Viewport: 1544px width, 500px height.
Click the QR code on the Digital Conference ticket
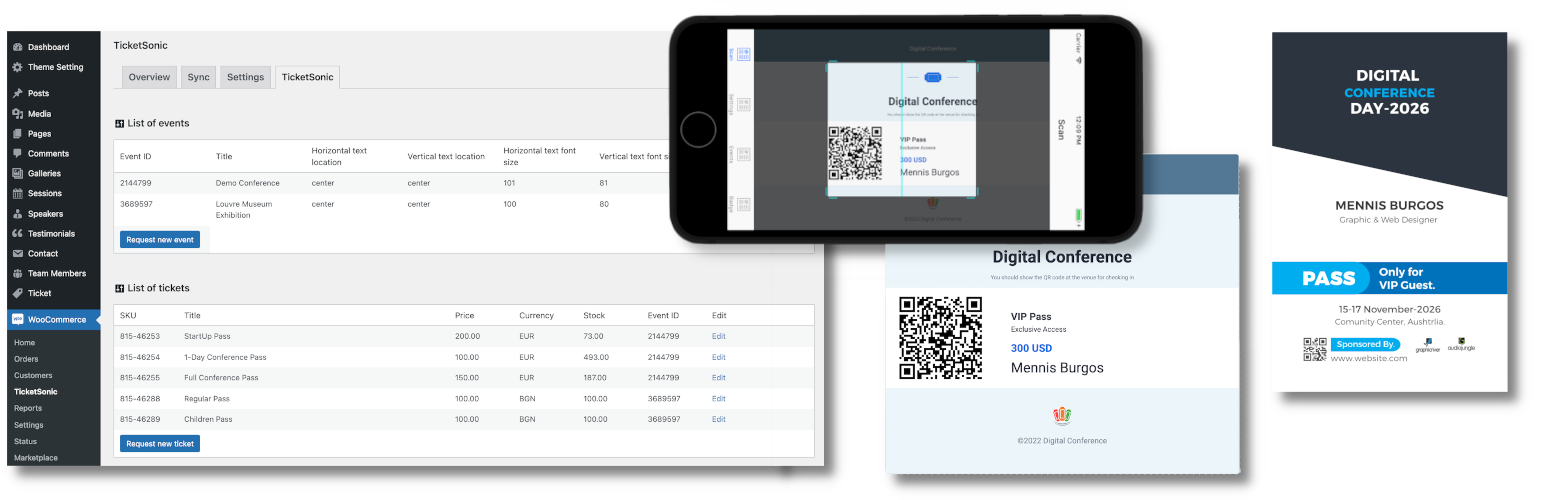tap(940, 337)
